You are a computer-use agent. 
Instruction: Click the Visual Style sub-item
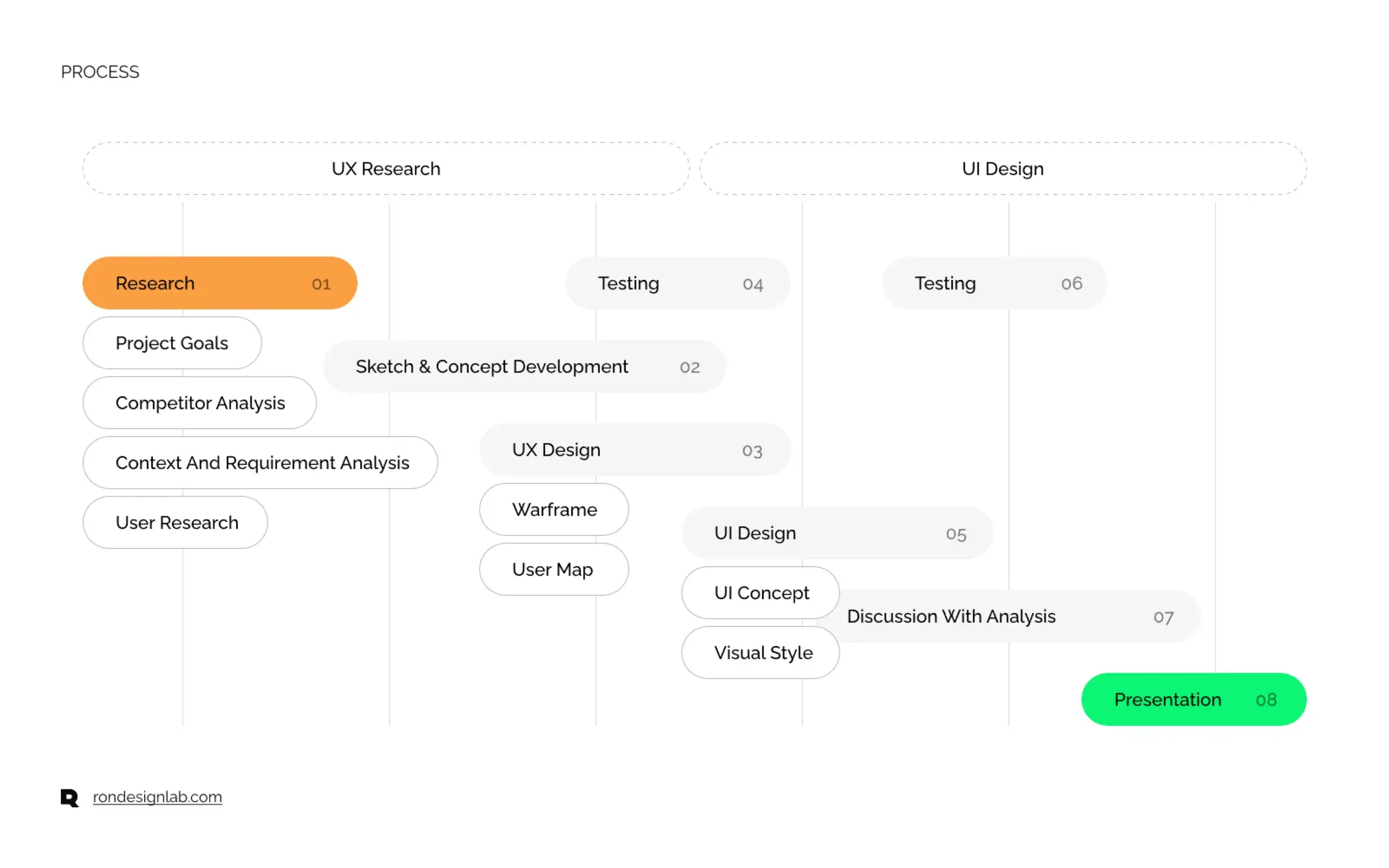(762, 652)
